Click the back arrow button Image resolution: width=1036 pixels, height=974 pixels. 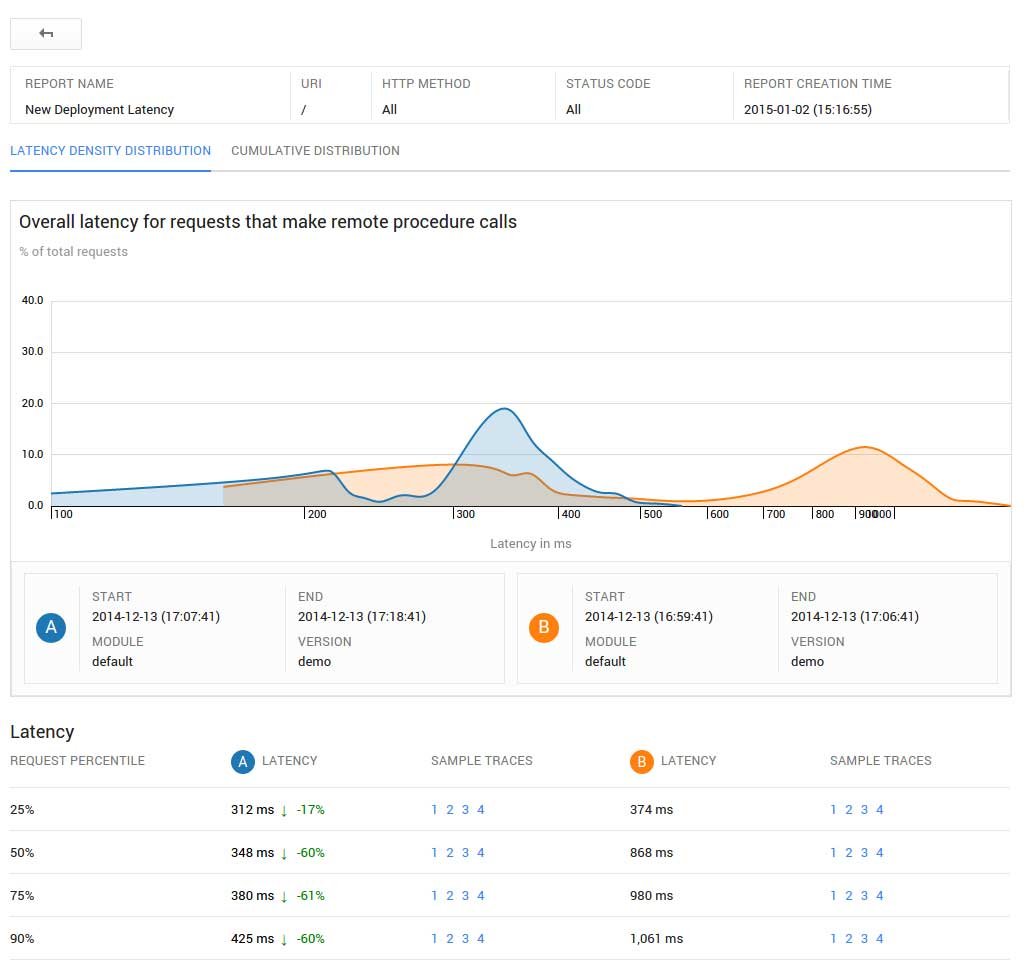[46, 34]
